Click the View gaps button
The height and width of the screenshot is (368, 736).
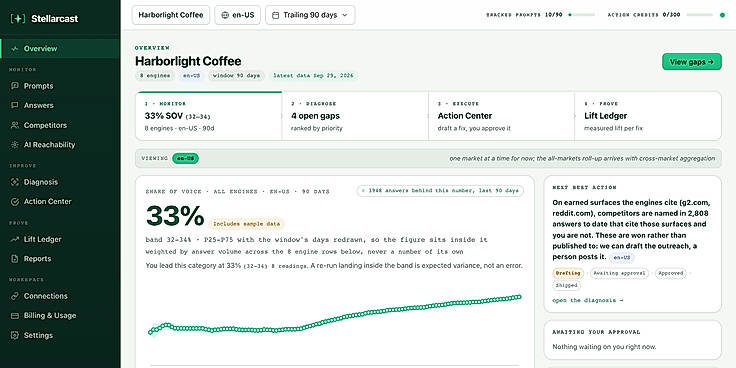[692, 61]
